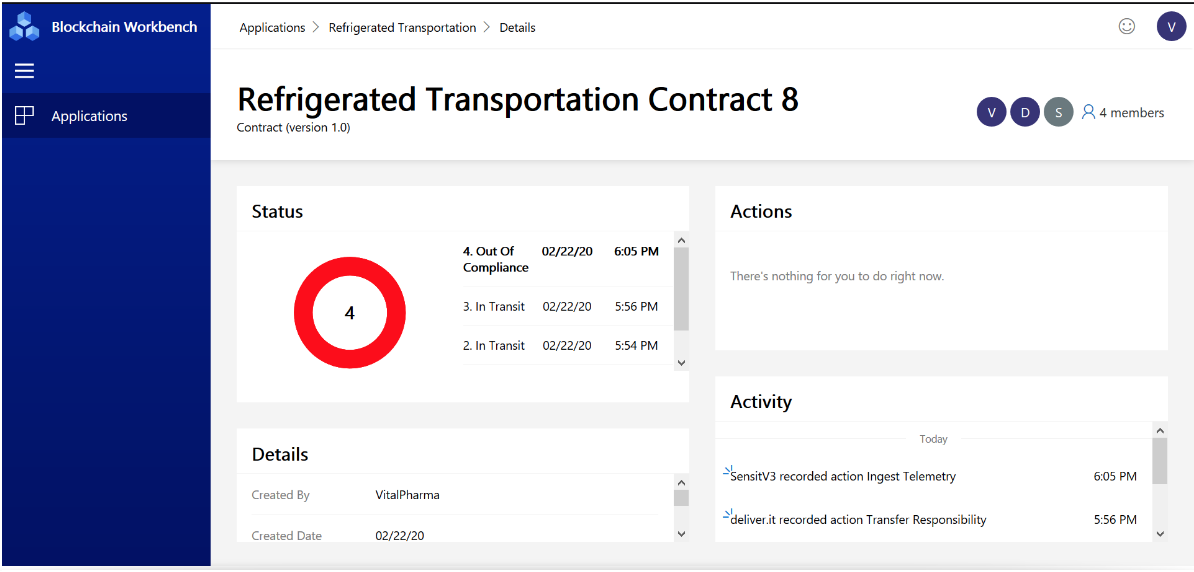
Task: Click the first purple member avatar V
Action: pos(991,113)
